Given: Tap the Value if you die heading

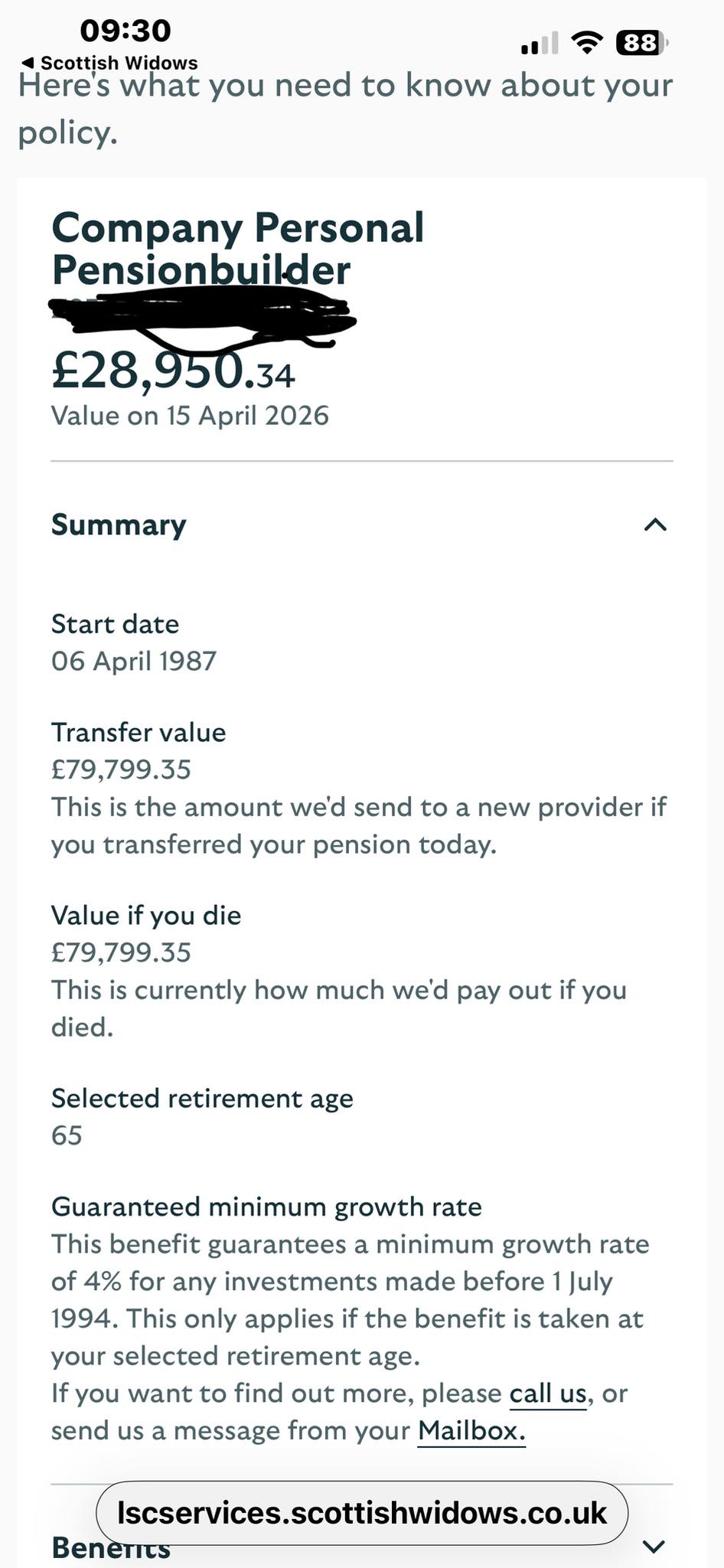Looking at the screenshot, I should pyautogui.click(x=146, y=916).
